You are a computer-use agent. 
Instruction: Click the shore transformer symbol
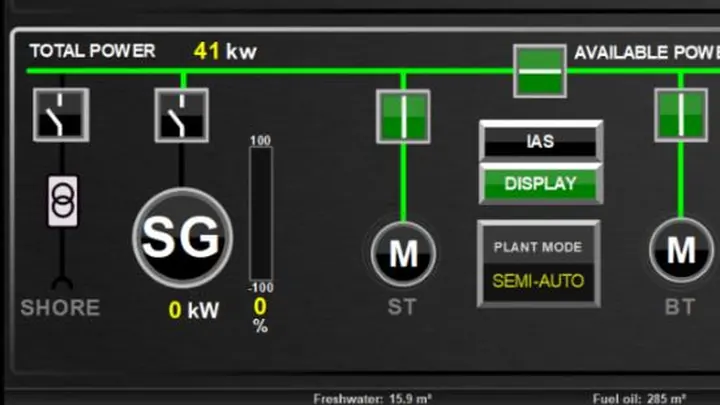tap(63, 201)
